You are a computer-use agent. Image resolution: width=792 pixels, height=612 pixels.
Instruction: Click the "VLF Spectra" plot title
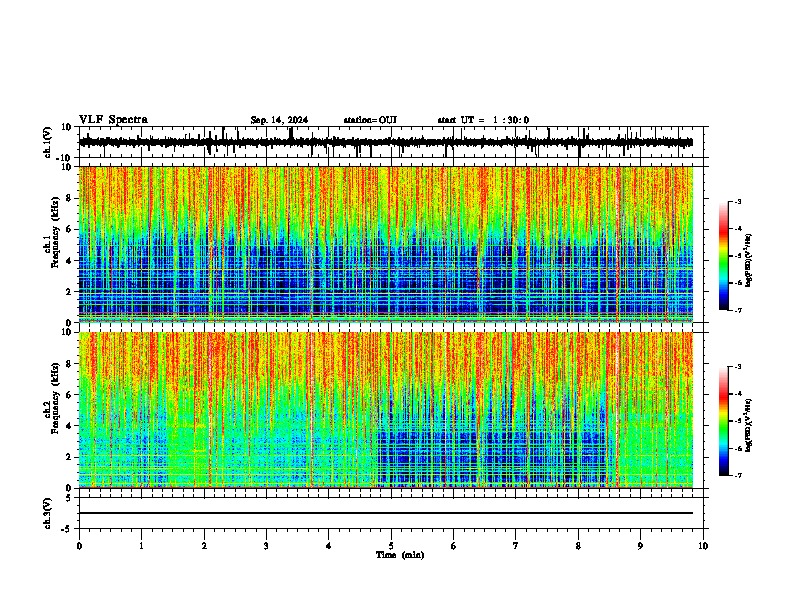click(113, 120)
